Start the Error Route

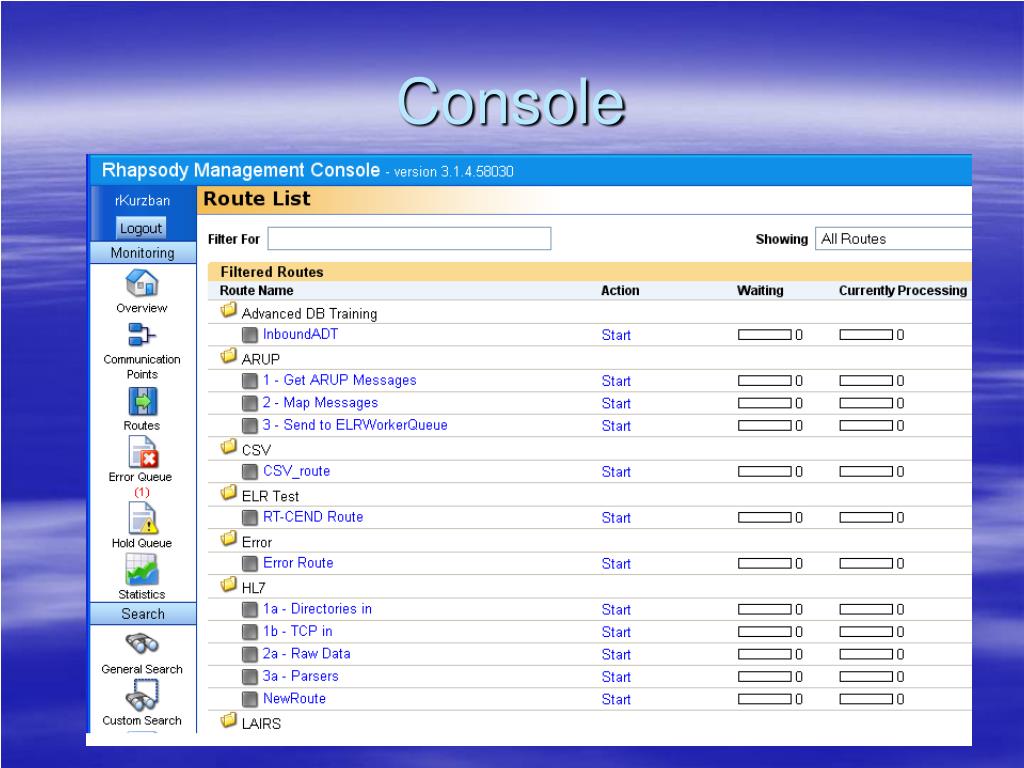pos(616,564)
